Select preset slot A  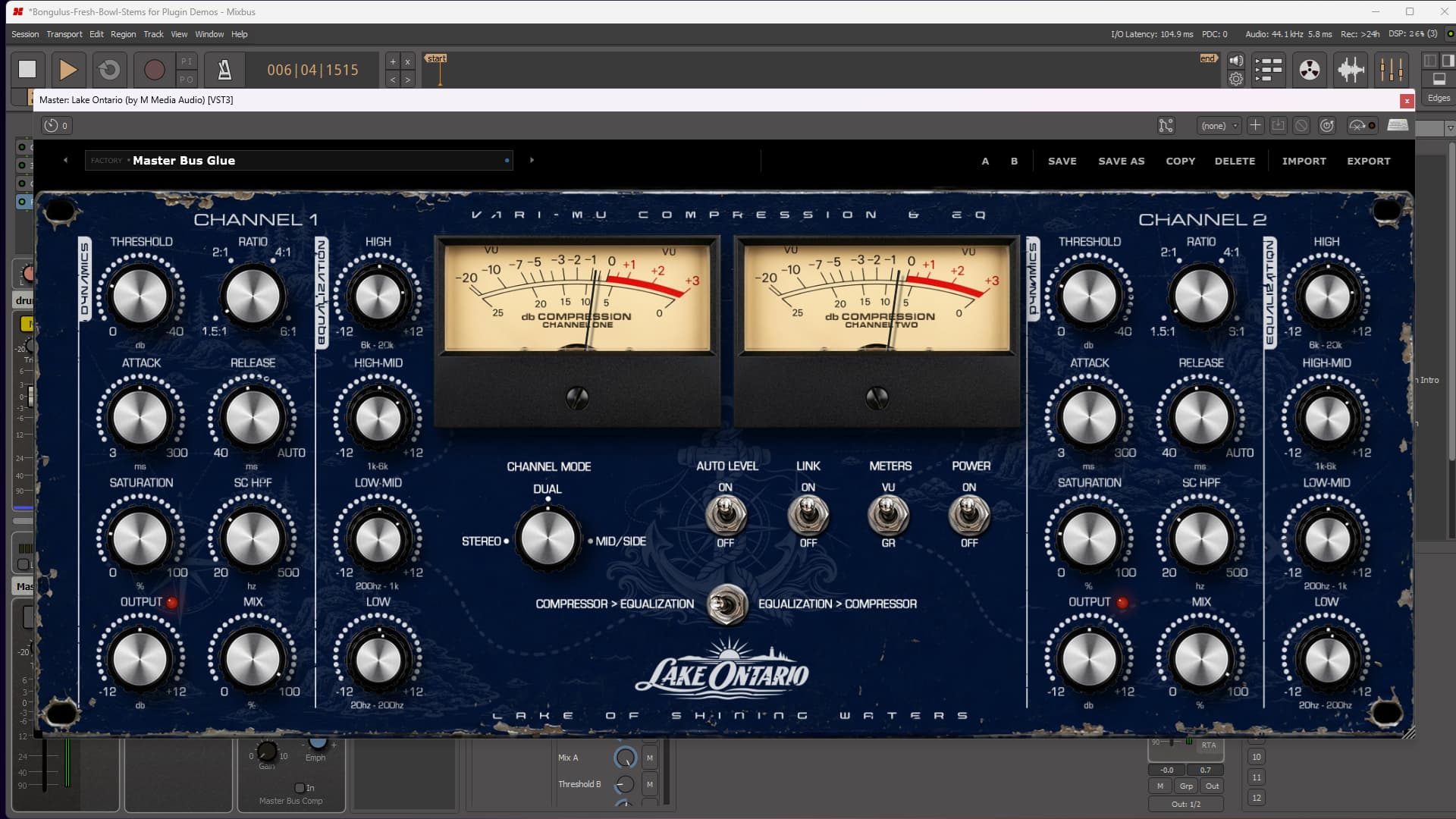[x=985, y=161]
